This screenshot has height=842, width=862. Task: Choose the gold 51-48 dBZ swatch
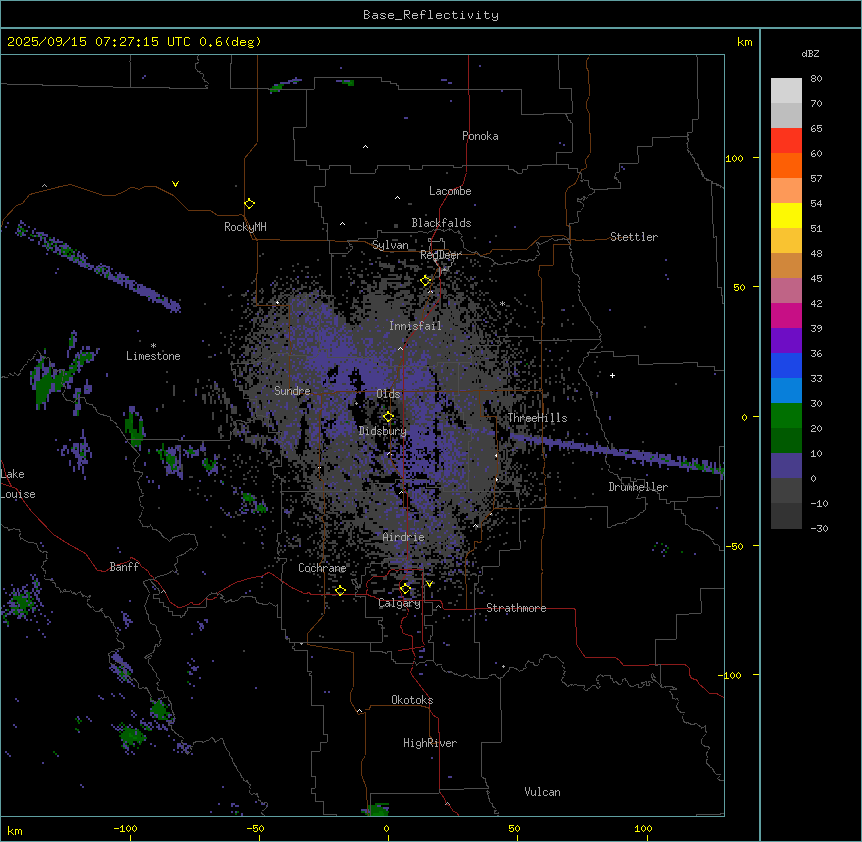tap(786, 241)
